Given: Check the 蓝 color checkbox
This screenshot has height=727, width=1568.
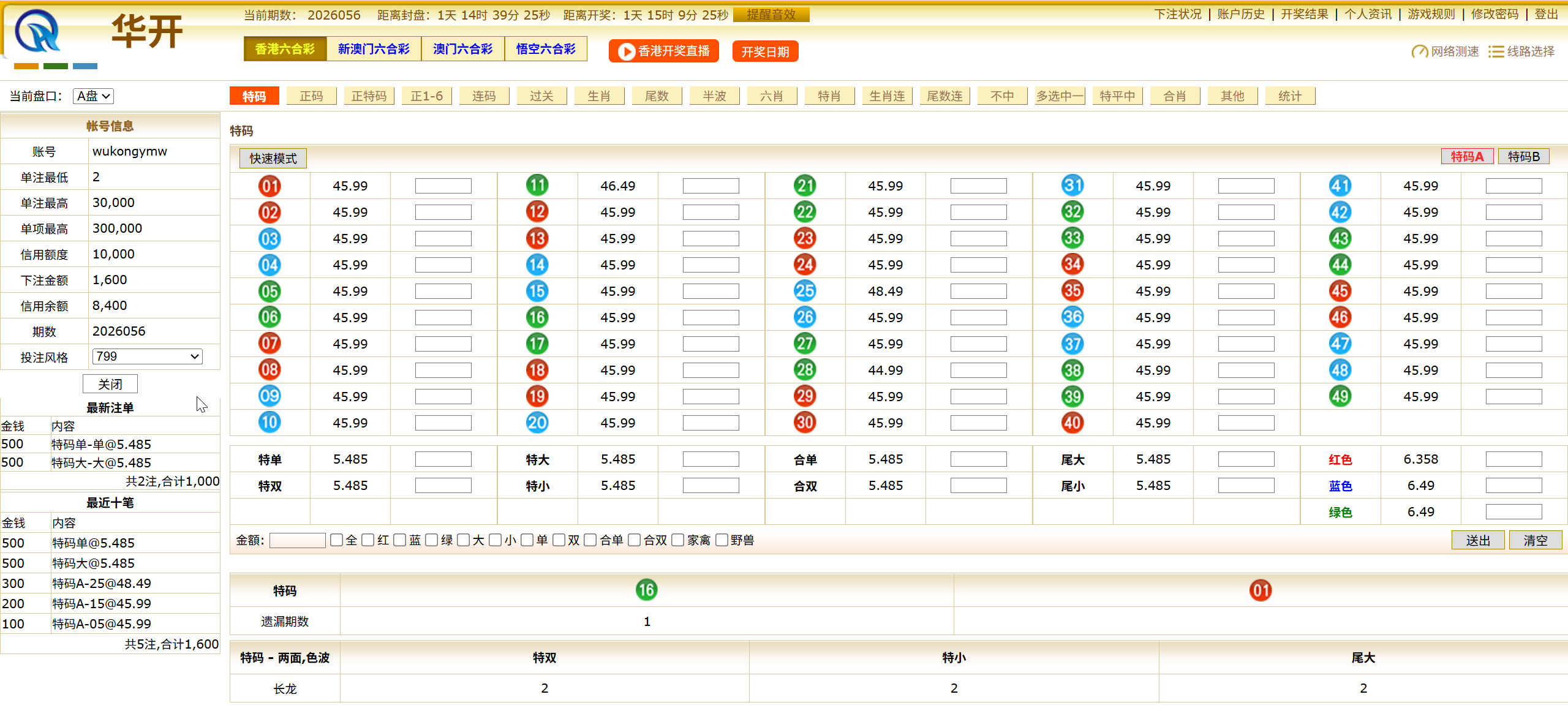Looking at the screenshot, I should [399, 540].
